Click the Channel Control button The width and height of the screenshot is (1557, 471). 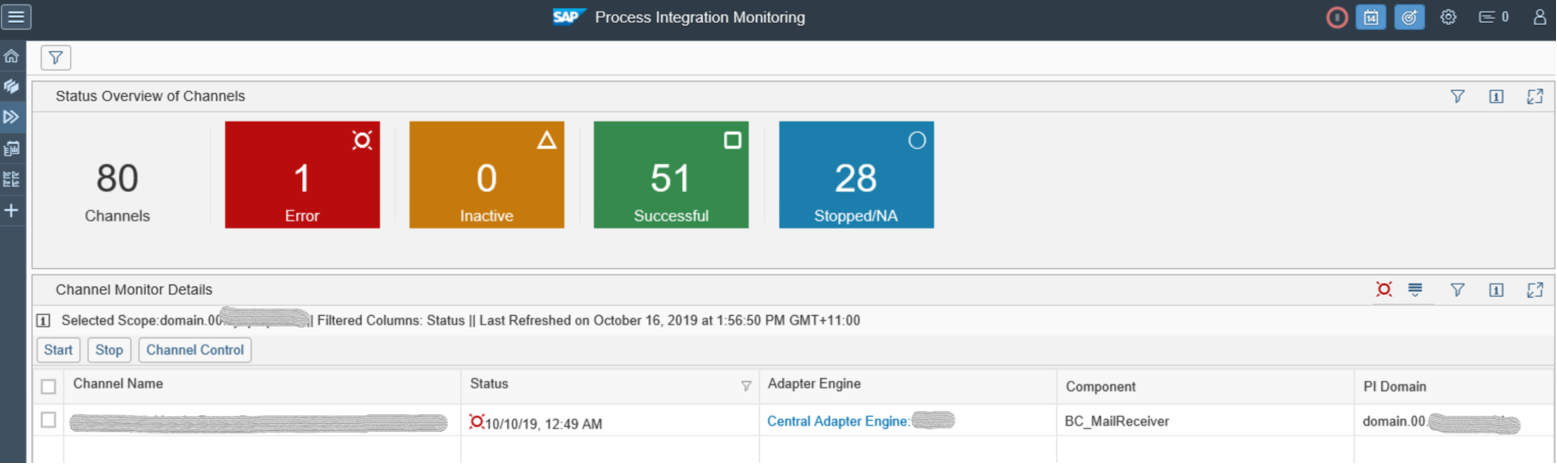click(x=195, y=350)
